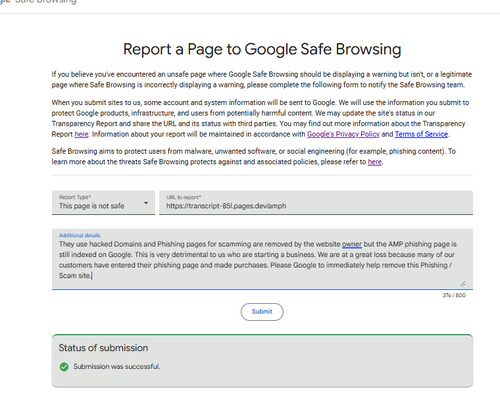Grab the text area resize handle
The height and width of the screenshot is (393, 500).
(x=463, y=284)
